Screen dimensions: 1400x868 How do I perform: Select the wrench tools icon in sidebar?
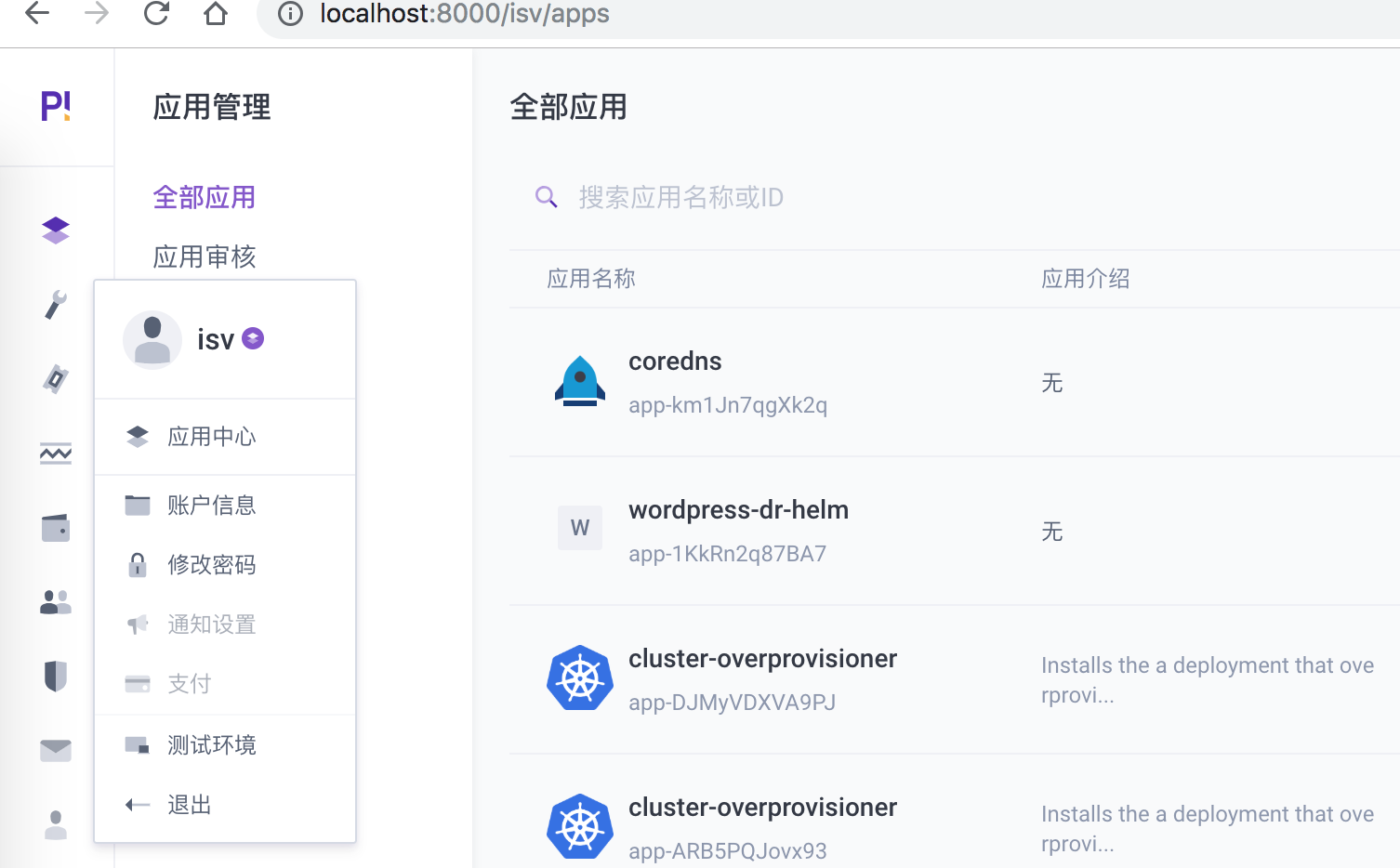56,305
